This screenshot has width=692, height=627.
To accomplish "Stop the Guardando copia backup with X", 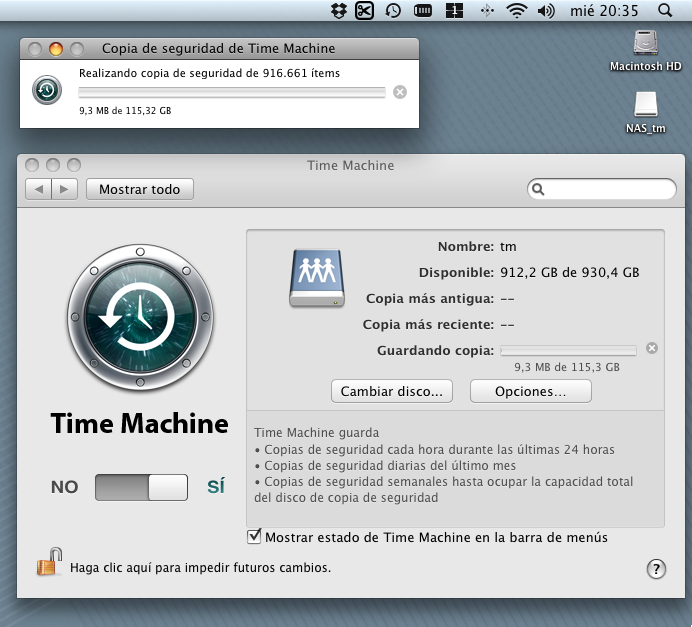I will 652,348.
